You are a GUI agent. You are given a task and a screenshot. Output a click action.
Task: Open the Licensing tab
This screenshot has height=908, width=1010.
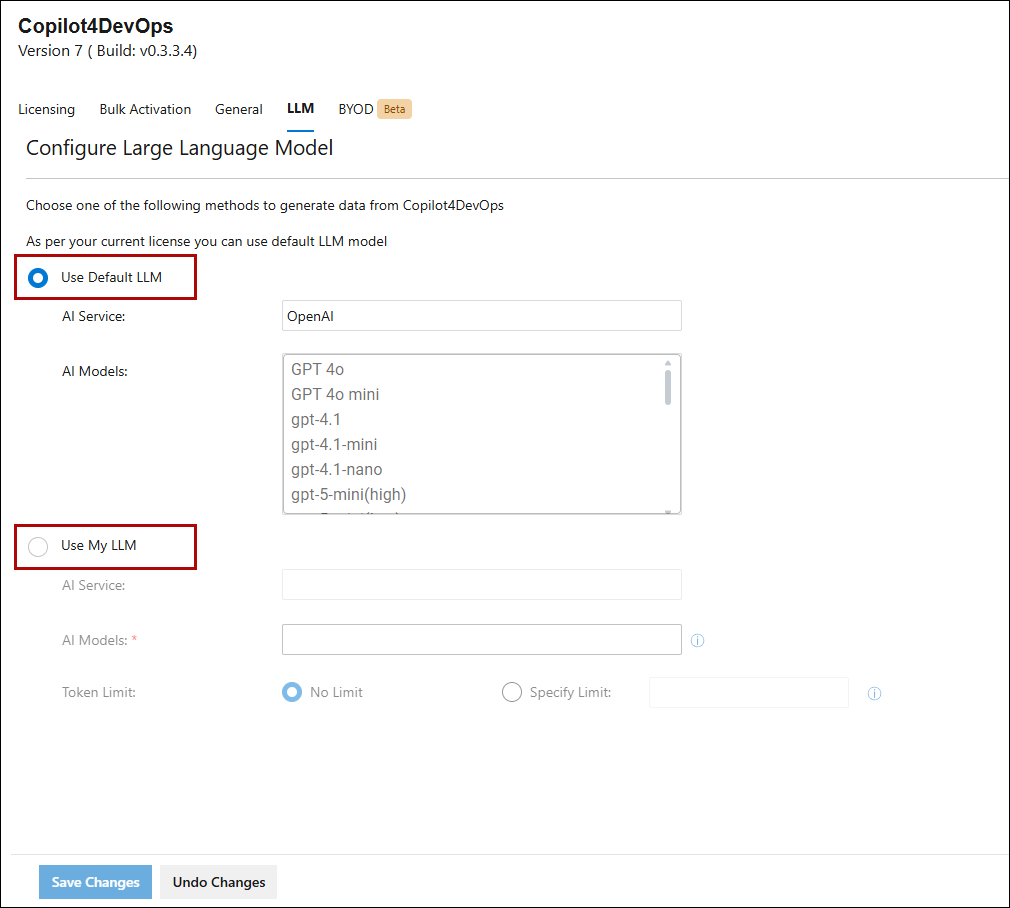coord(46,109)
